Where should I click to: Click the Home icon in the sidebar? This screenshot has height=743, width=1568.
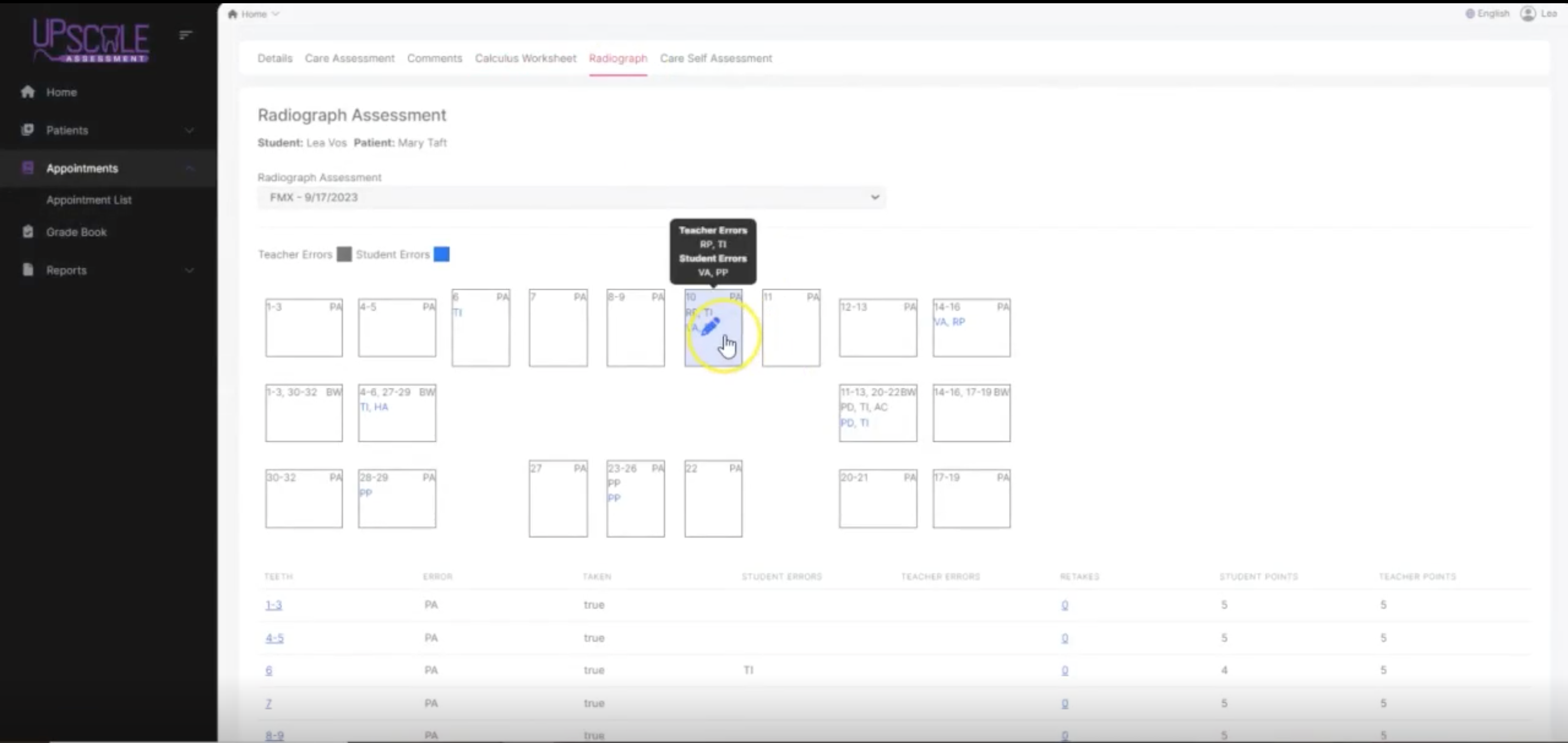pyautogui.click(x=27, y=92)
